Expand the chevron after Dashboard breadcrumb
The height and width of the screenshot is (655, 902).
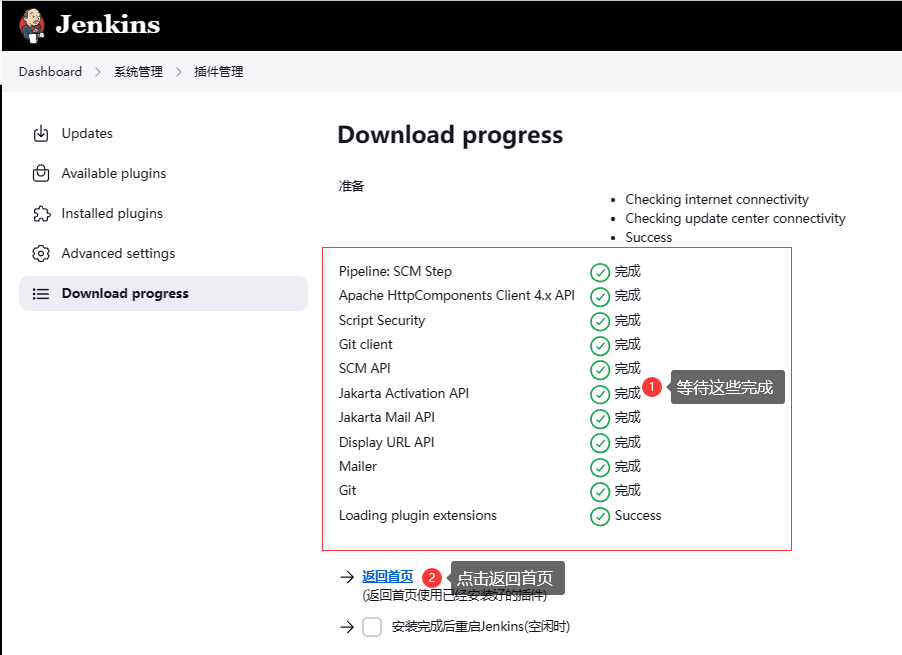(x=98, y=72)
